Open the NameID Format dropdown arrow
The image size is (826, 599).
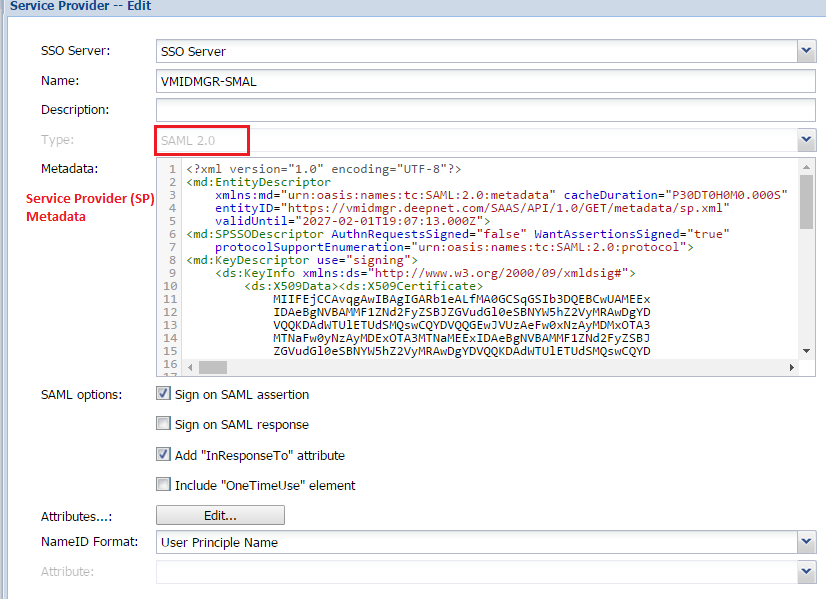tap(806, 542)
